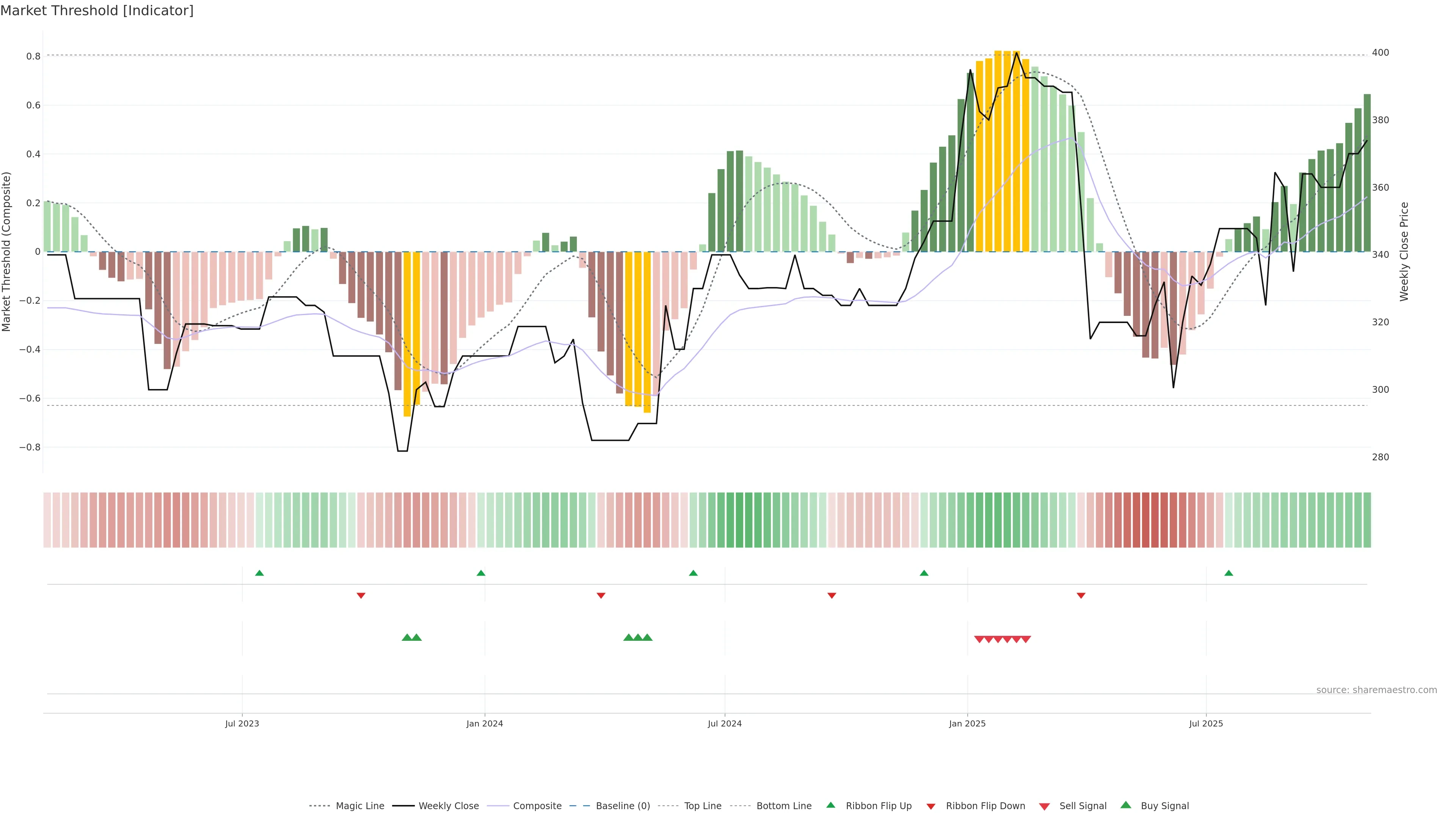Click the Jan 2024 x-axis label
The height and width of the screenshot is (819, 1456).
coord(485,723)
